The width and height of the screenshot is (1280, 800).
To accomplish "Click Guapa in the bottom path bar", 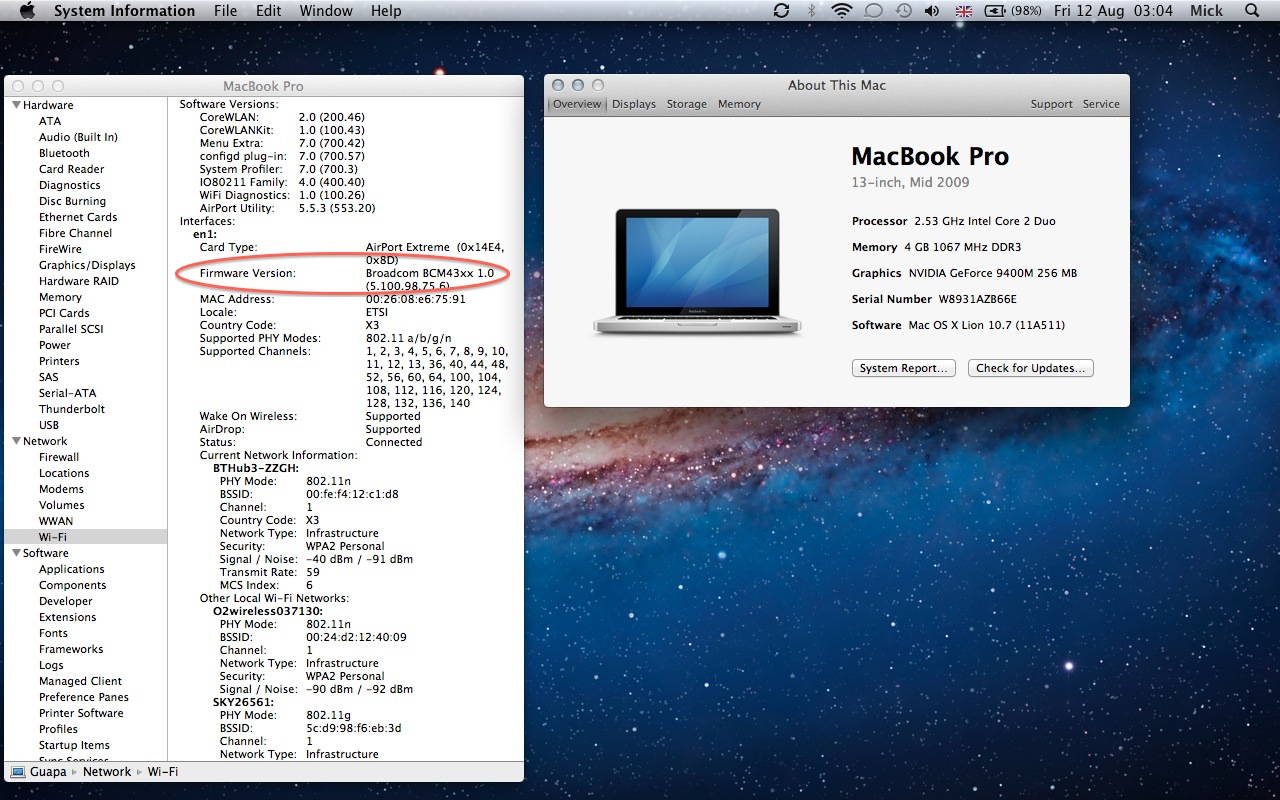I will coord(48,772).
